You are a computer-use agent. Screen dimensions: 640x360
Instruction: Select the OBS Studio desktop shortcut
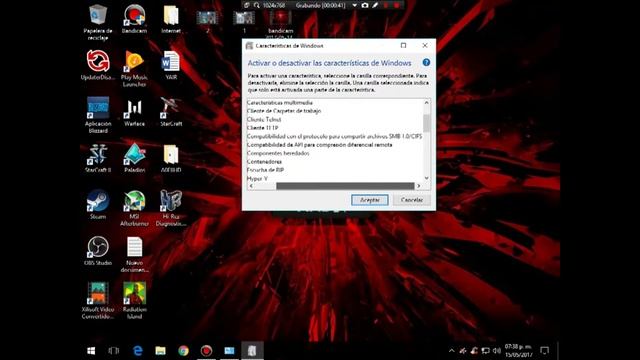coord(98,251)
